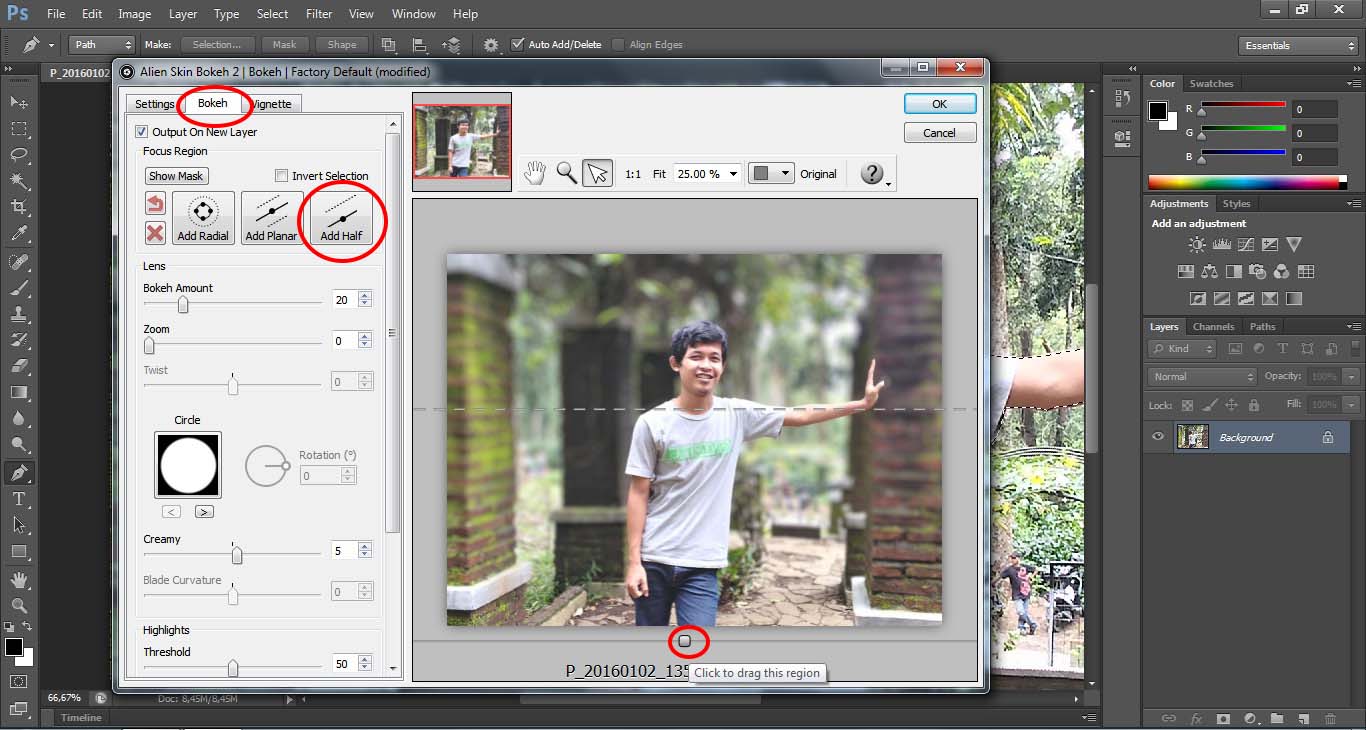Click the Curves adjustment icon
Viewport: 1366px width, 730px height.
tap(1245, 244)
